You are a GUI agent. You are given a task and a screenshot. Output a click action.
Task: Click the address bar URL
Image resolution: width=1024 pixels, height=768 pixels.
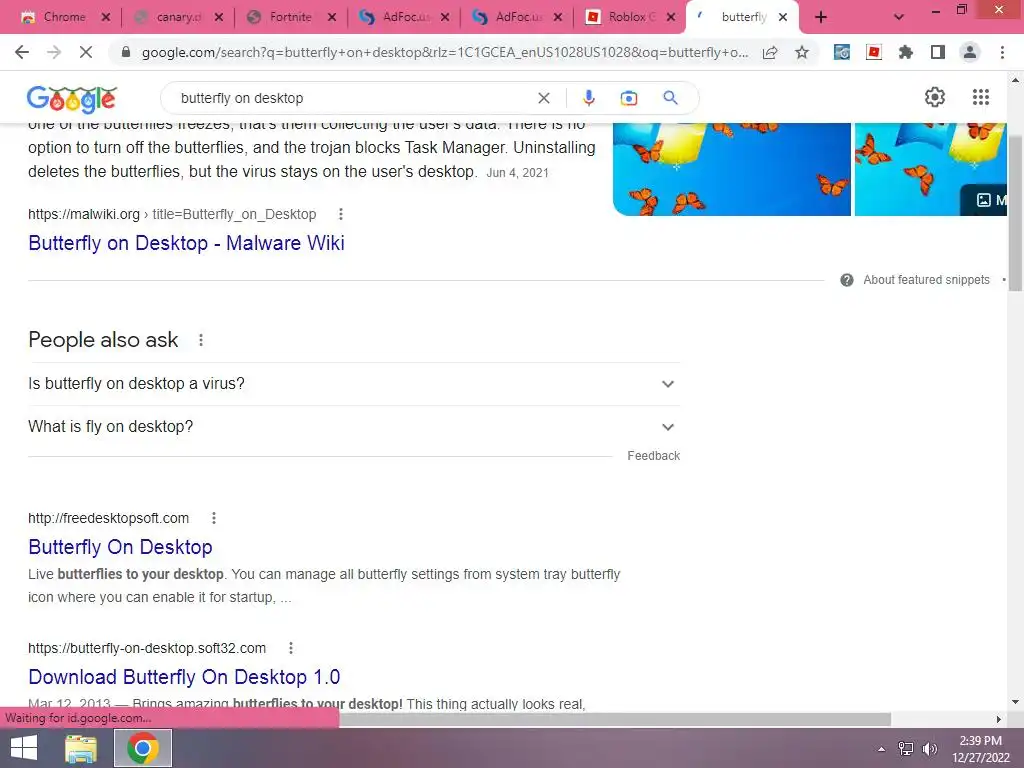[445, 52]
